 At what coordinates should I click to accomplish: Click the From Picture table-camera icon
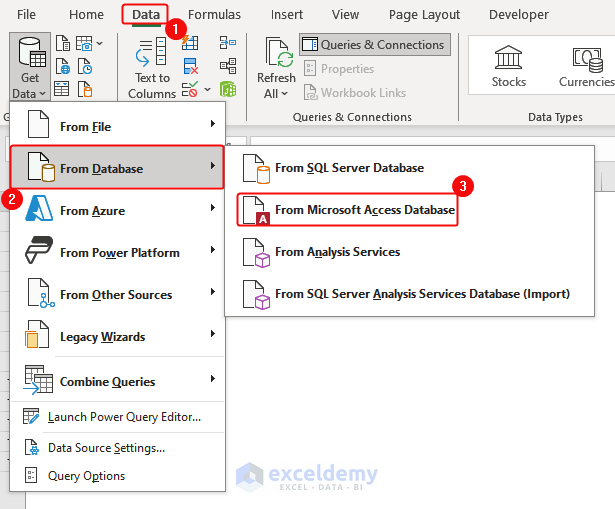[x=84, y=43]
